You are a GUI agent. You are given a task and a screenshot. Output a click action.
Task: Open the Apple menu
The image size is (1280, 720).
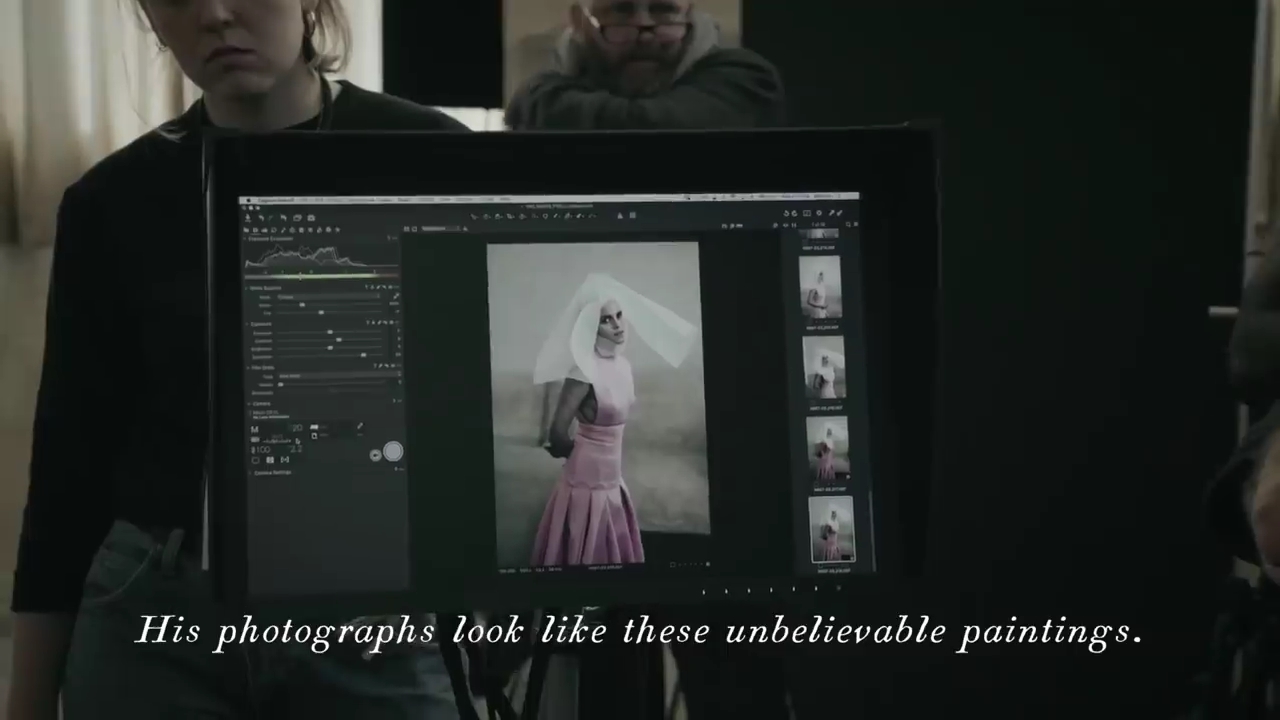pyautogui.click(x=246, y=202)
